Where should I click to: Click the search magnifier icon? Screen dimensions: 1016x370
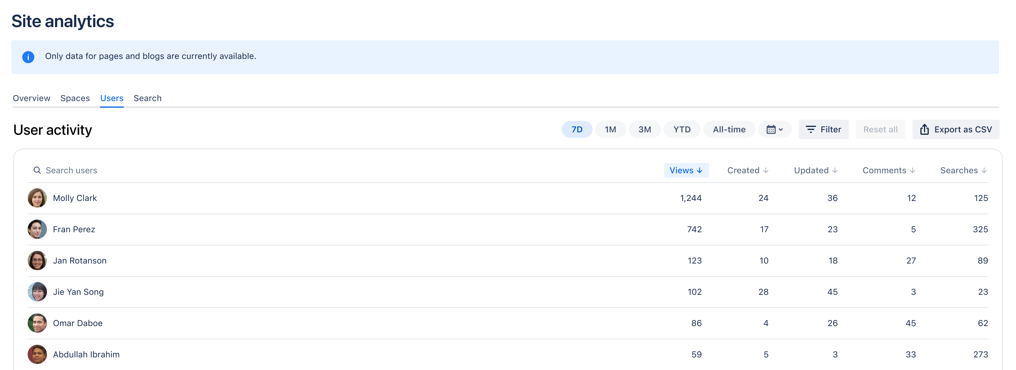click(37, 170)
